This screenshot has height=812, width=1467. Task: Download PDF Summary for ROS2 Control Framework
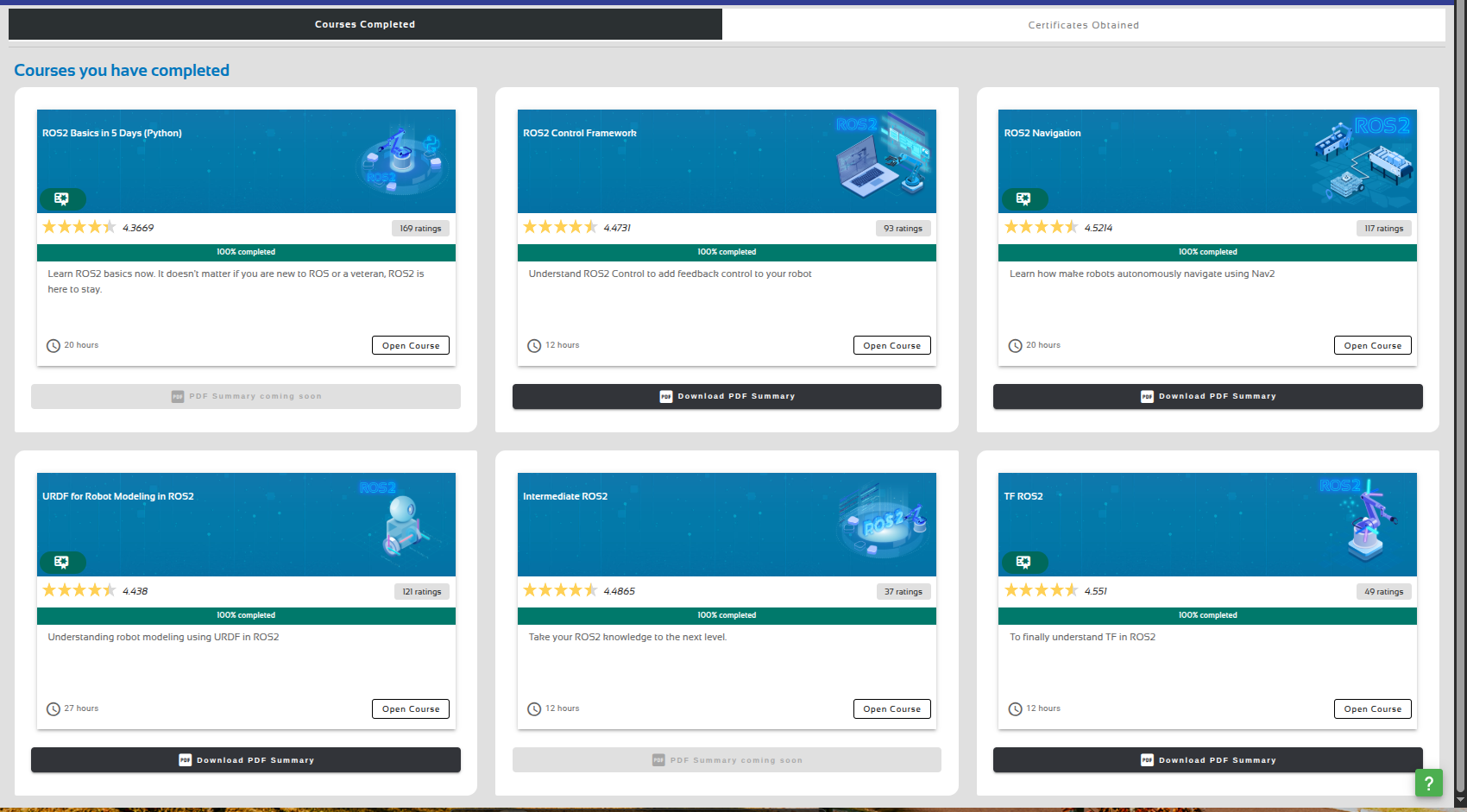(727, 396)
